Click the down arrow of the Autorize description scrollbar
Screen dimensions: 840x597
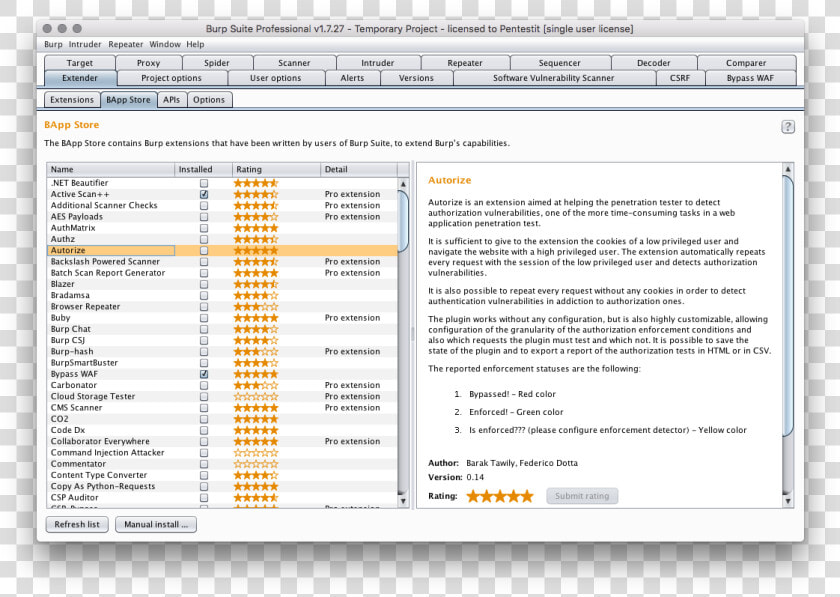point(788,502)
